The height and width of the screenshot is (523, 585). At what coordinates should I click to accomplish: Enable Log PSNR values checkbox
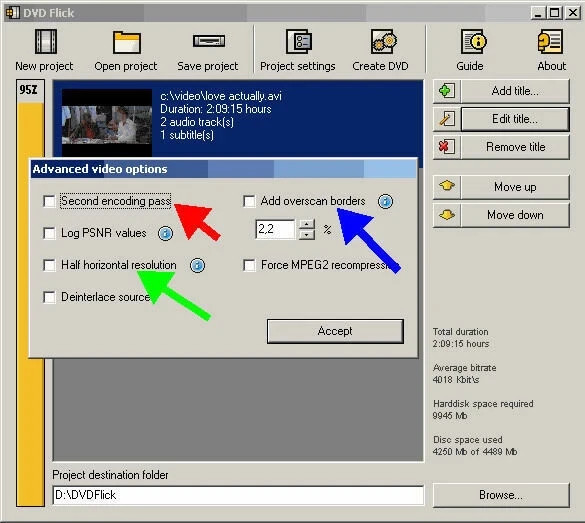[49, 233]
